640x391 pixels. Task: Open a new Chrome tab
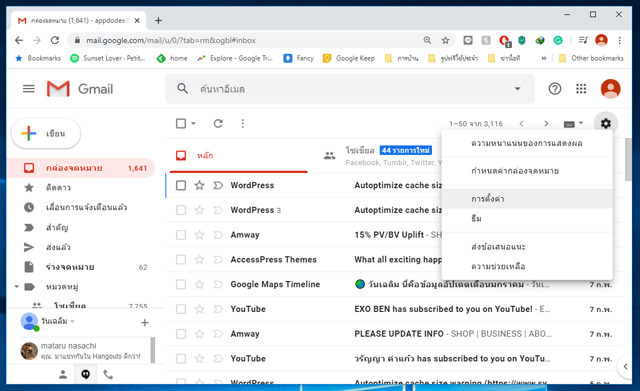[x=158, y=20]
